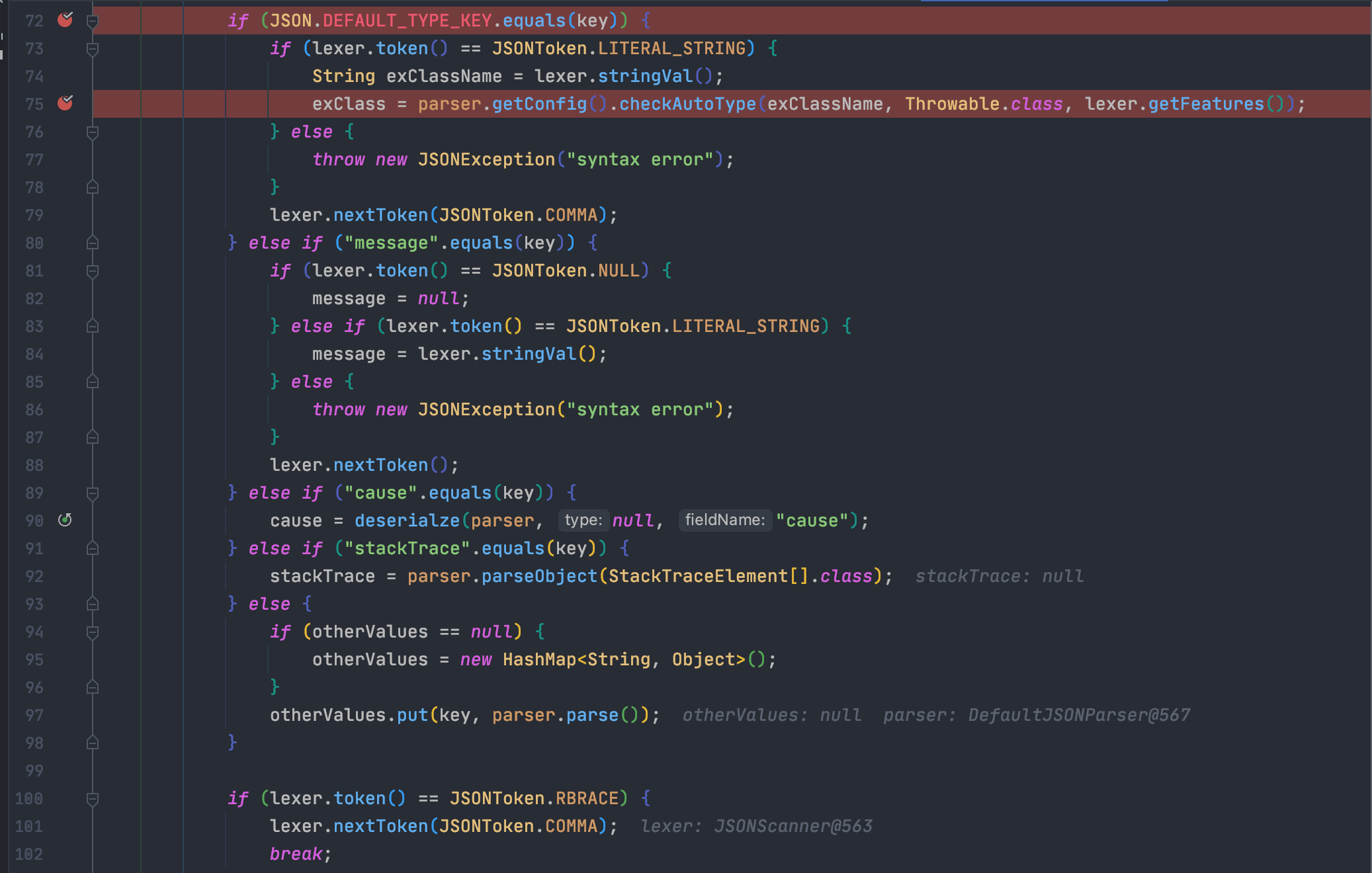This screenshot has height=873, width=1372.
Task: Click the parseObject method on line 92
Action: click(539, 576)
